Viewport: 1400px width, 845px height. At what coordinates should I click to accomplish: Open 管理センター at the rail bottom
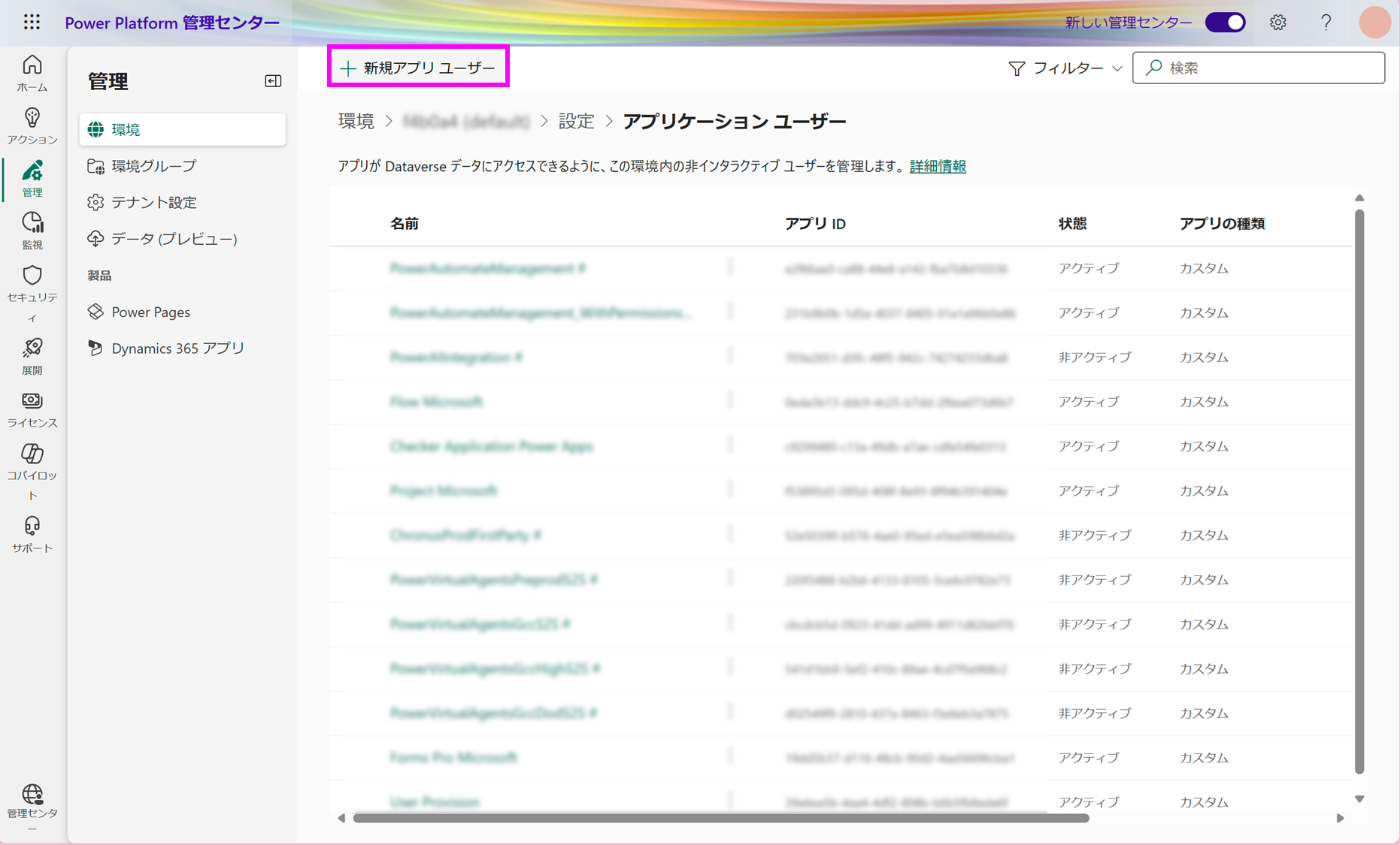point(32,808)
